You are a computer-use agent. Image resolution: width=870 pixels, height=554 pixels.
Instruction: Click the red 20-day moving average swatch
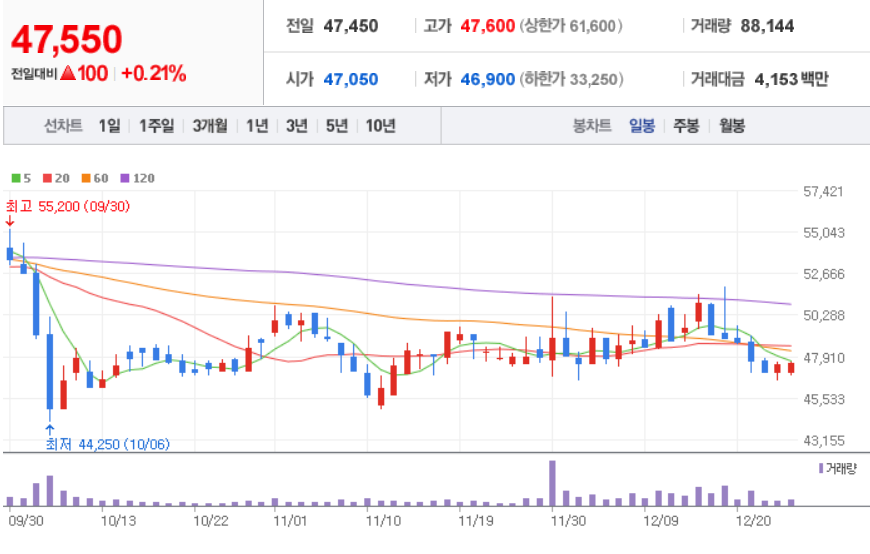(47, 178)
